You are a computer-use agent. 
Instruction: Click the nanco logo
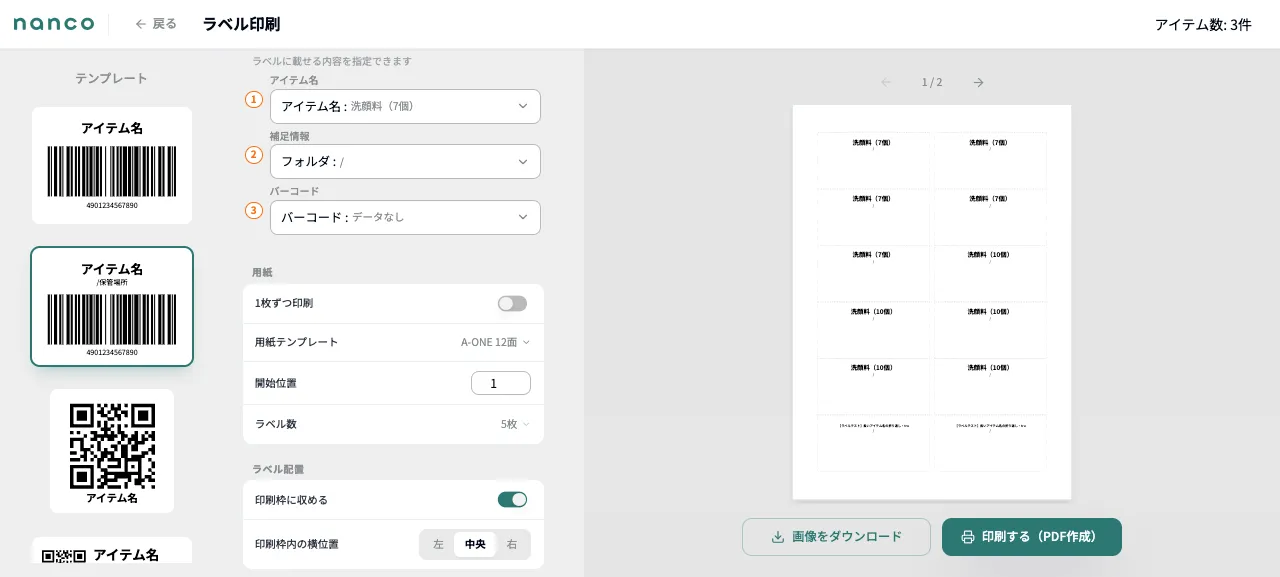pos(54,24)
